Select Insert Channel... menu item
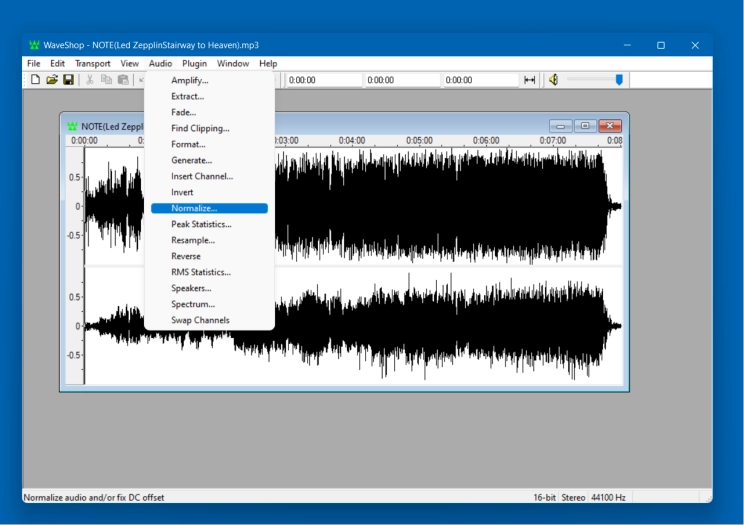The image size is (744, 525). (x=209, y=176)
